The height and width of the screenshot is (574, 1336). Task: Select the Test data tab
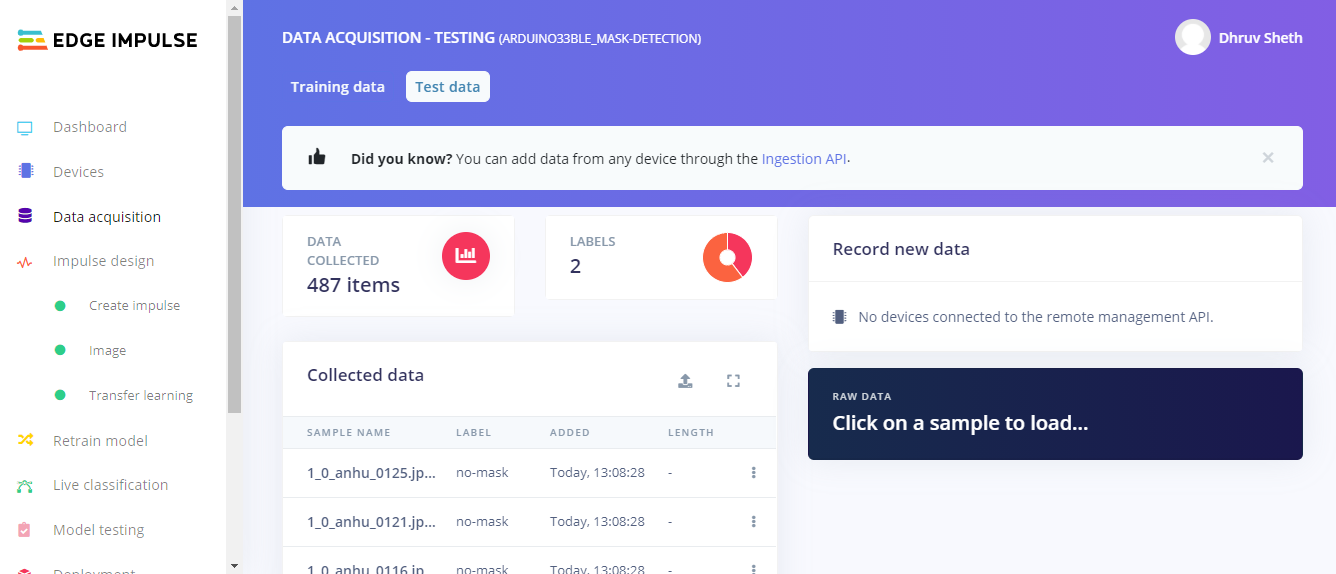tap(447, 87)
